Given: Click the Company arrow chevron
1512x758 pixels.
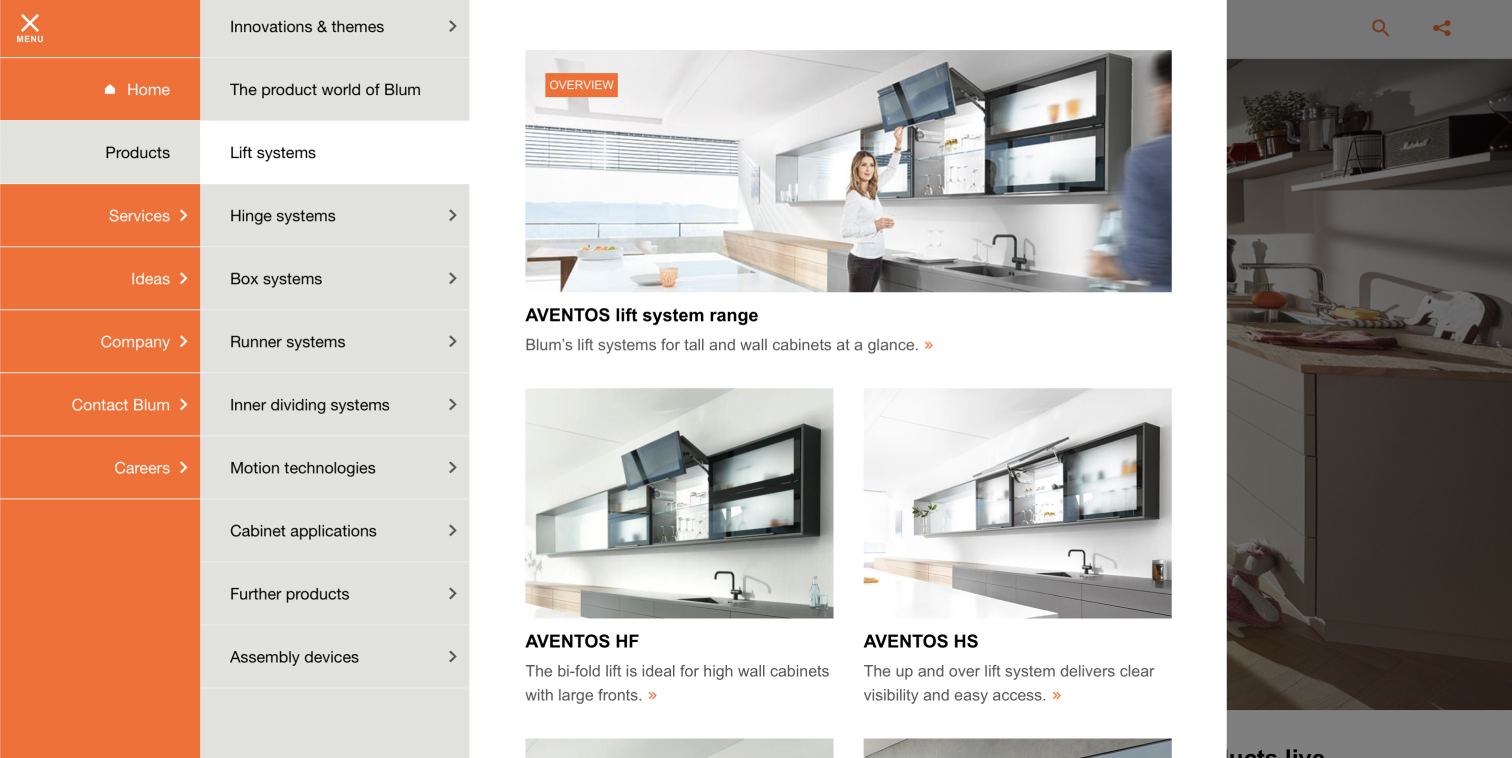Looking at the screenshot, I should click(x=183, y=341).
